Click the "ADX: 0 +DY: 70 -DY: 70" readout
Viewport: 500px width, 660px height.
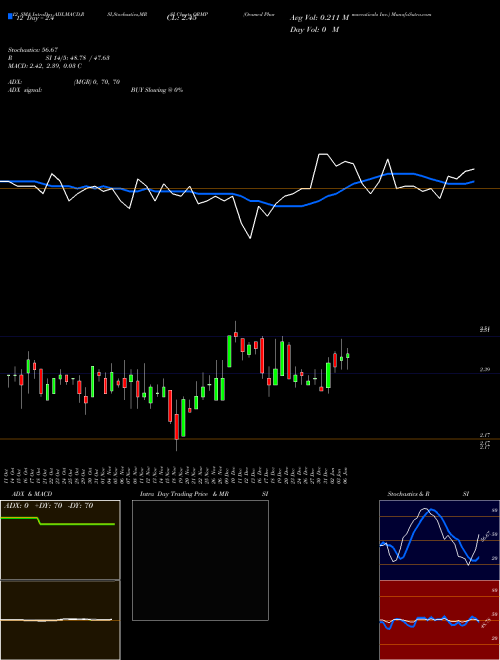click(x=48, y=506)
